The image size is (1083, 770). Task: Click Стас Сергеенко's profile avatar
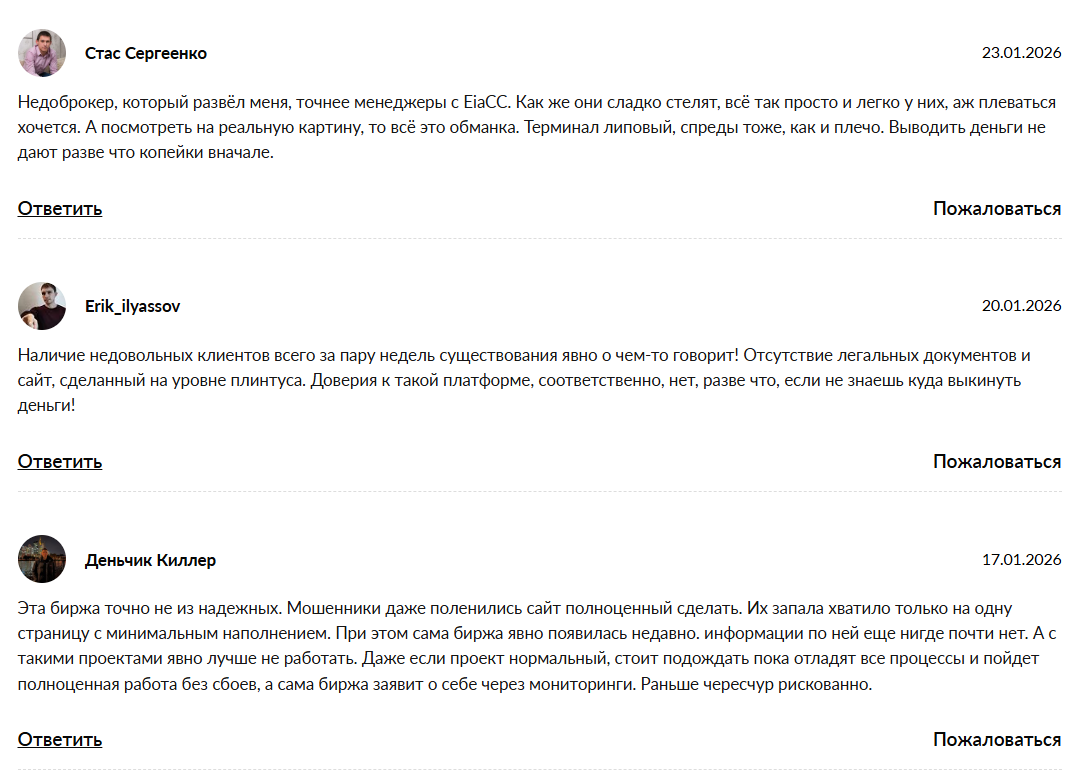(42, 53)
